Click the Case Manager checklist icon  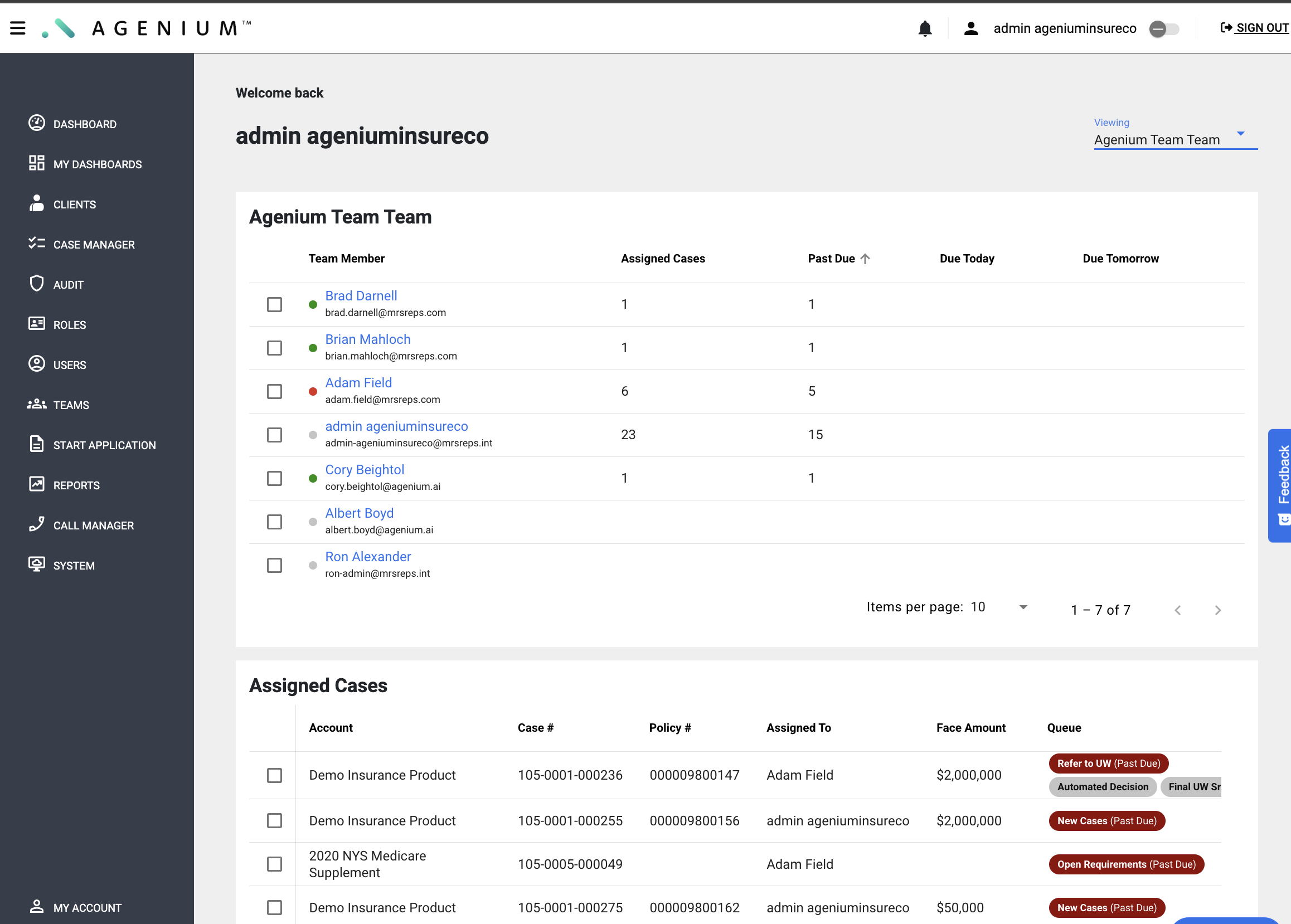[x=36, y=244]
